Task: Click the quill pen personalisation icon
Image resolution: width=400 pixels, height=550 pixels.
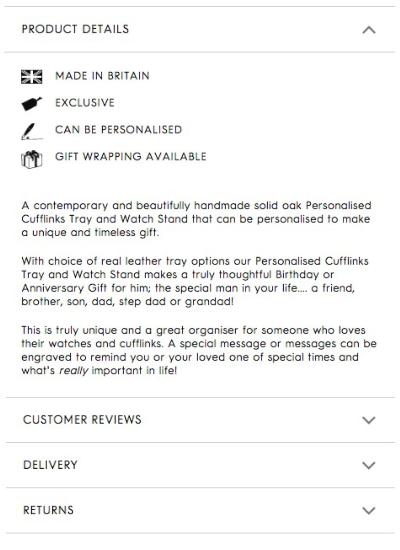Action: pos(32,132)
